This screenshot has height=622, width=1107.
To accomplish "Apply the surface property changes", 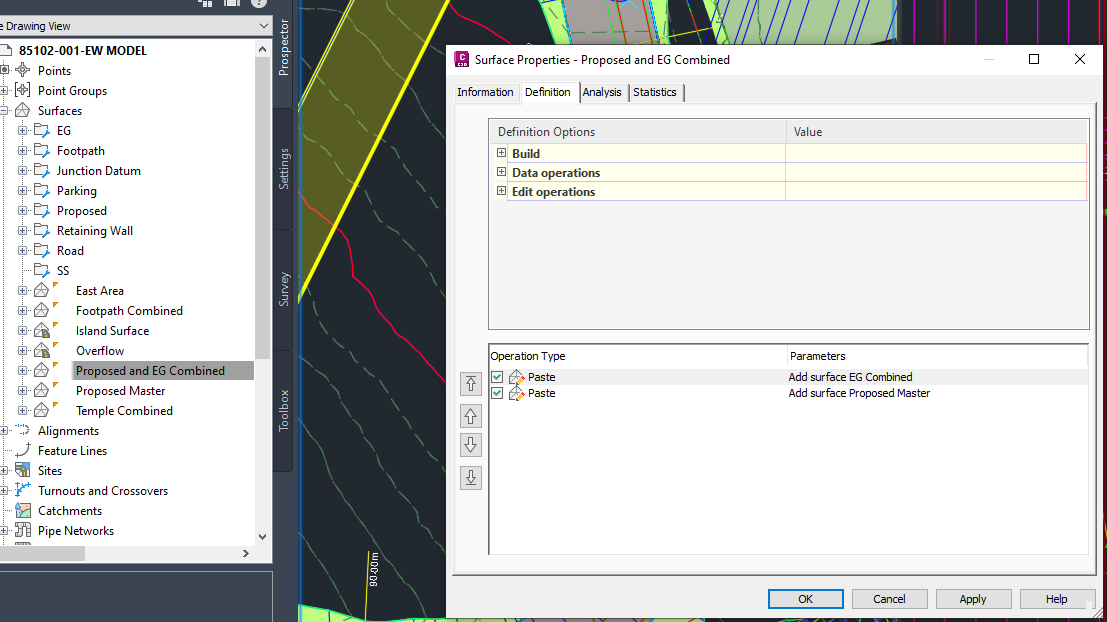I will click(973, 598).
